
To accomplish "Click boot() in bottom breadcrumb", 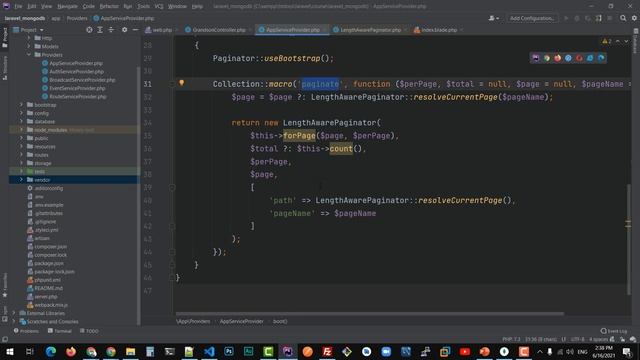I will pyautogui.click(x=280, y=322).
